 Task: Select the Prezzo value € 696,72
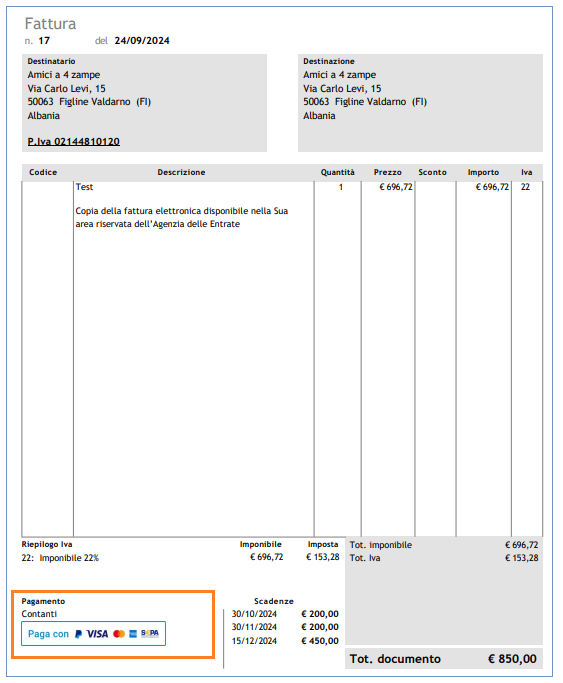[x=396, y=187]
